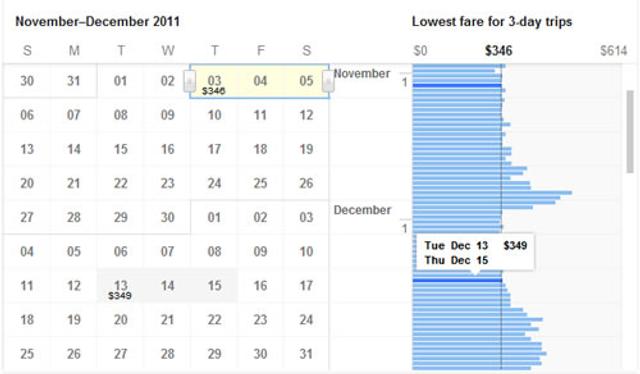Click the left handle of selected date range
Image resolution: width=640 pixels, height=374 pixels.
pos(189,81)
